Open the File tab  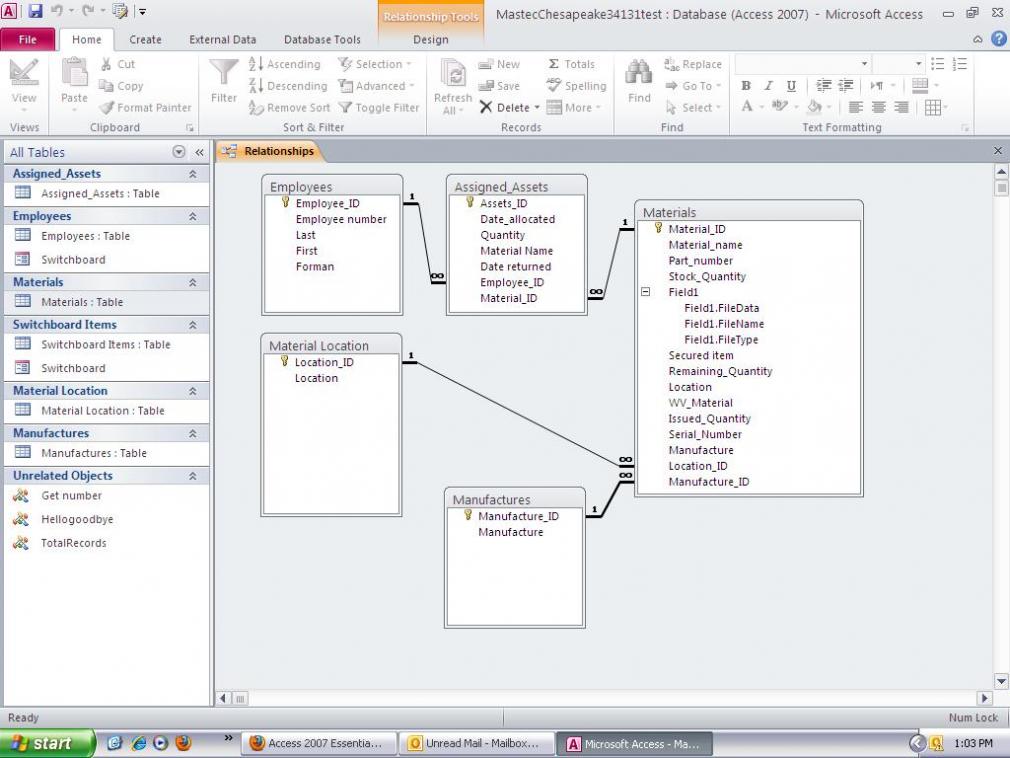(27, 39)
